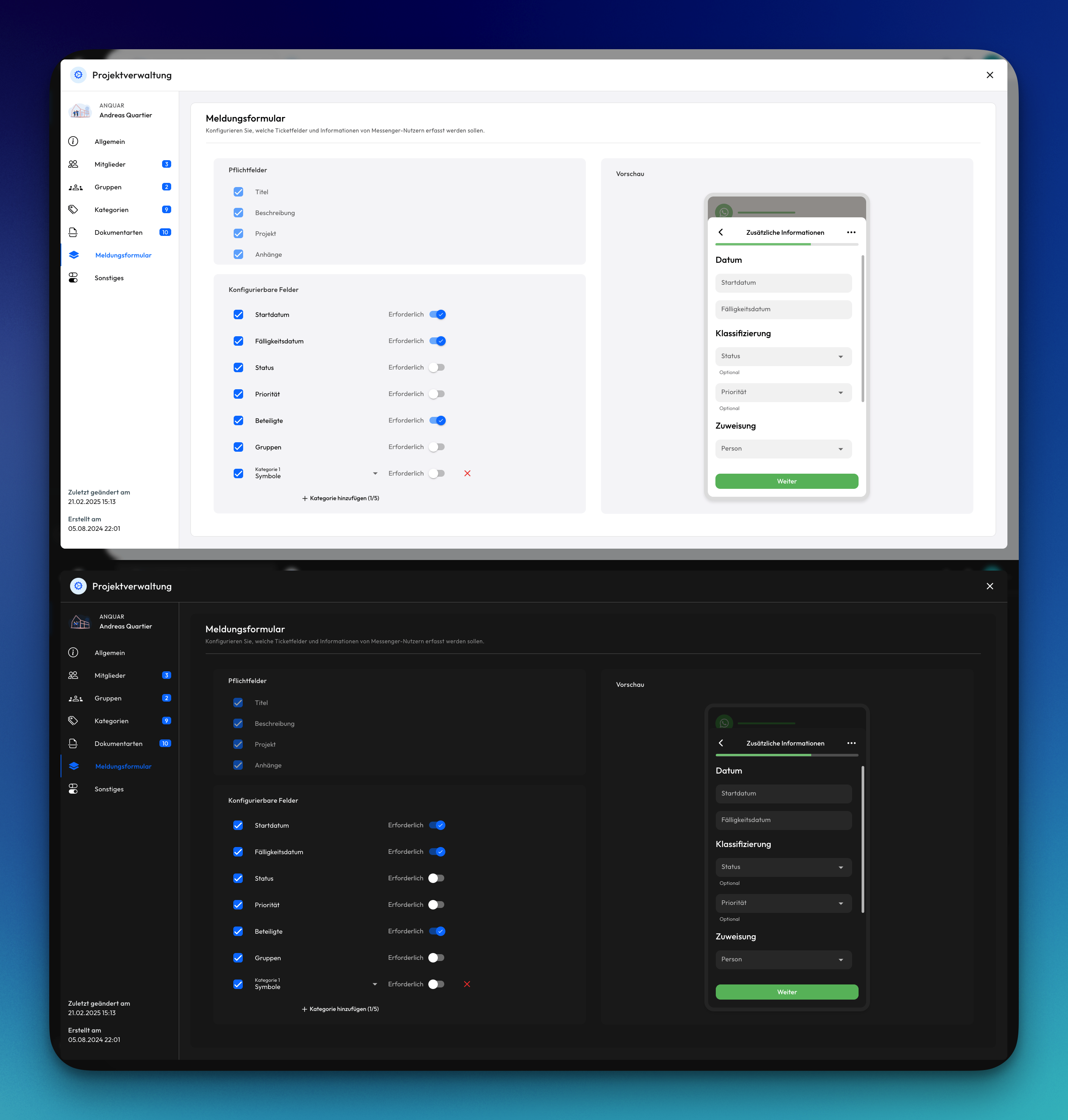Select the Mitglieder sidebar icon
The height and width of the screenshot is (1120, 1068).
coord(74,164)
